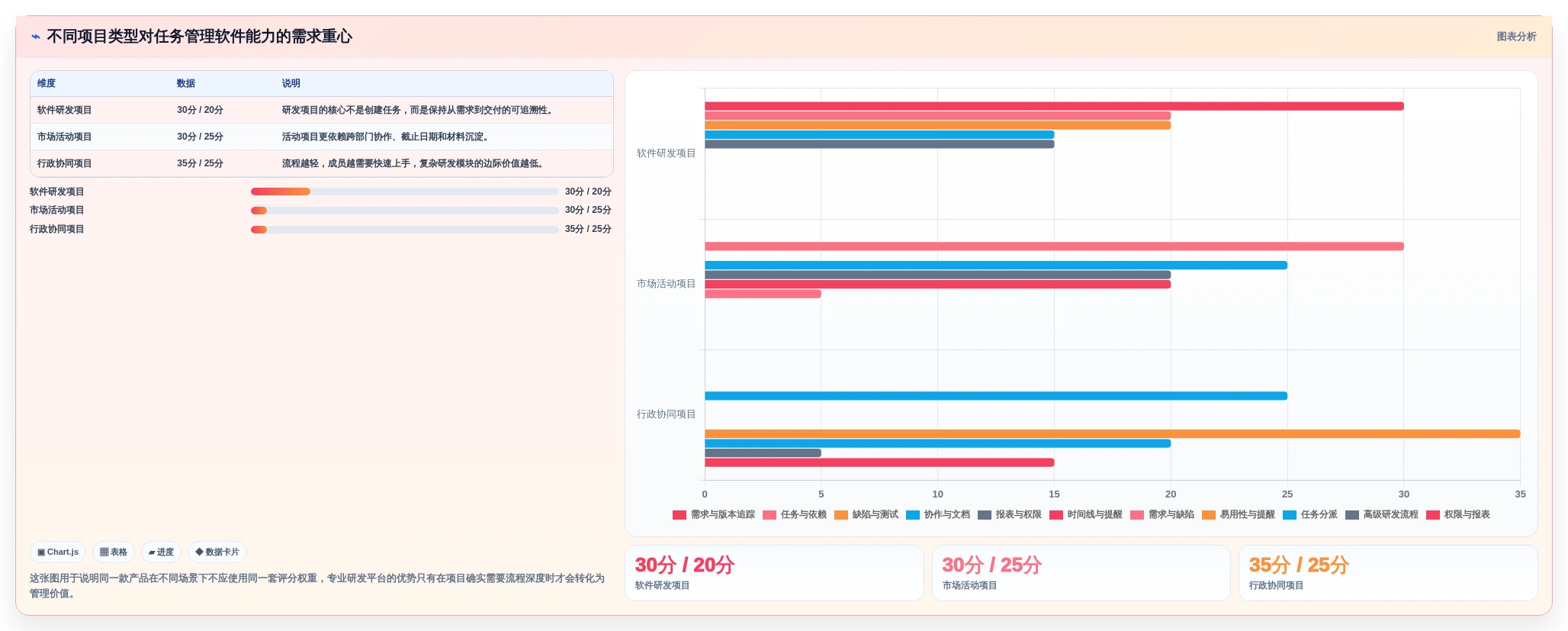Viewport: 1568px width, 631px height.
Task: Click the 权限与报表 legend color swatch
Action: pos(1433,515)
